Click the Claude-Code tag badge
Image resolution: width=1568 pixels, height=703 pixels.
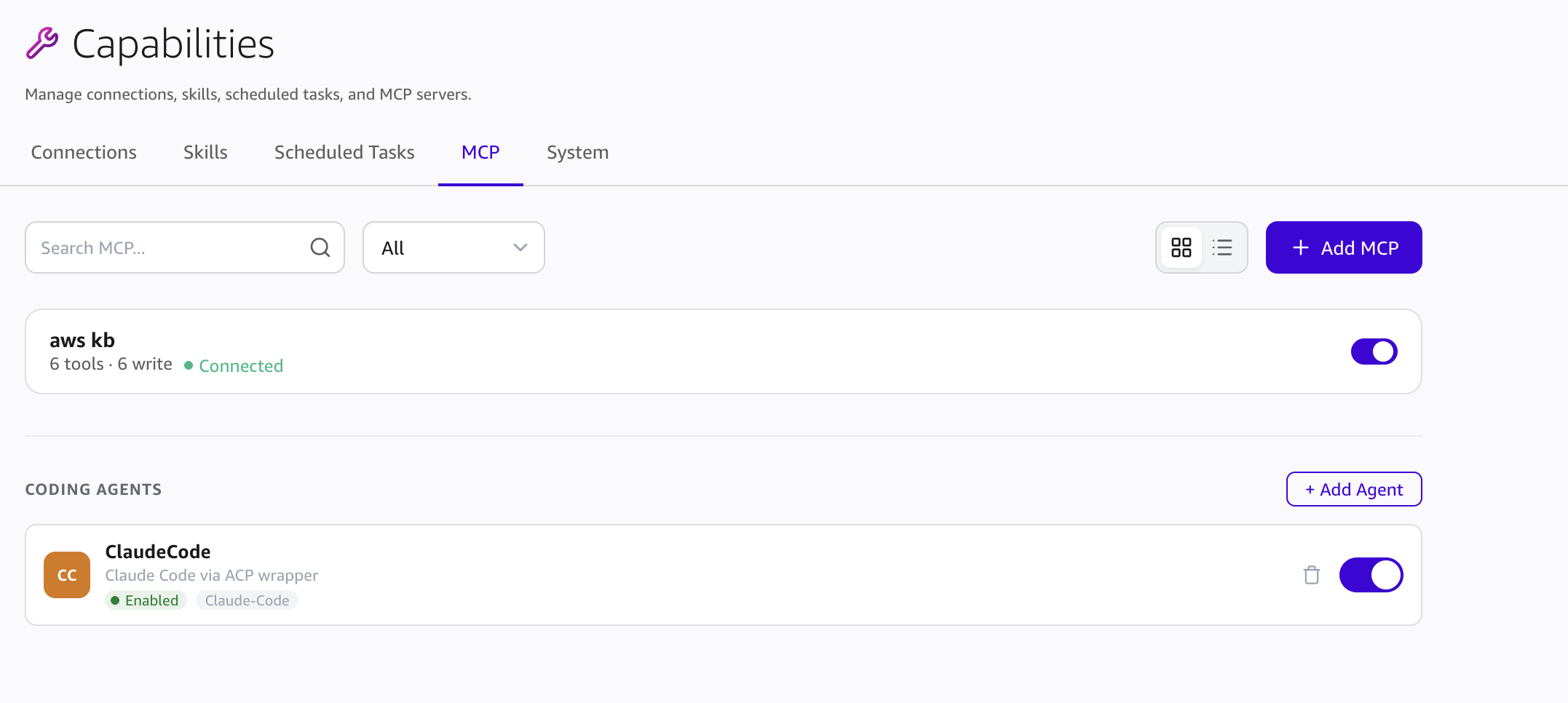coord(247,600)
